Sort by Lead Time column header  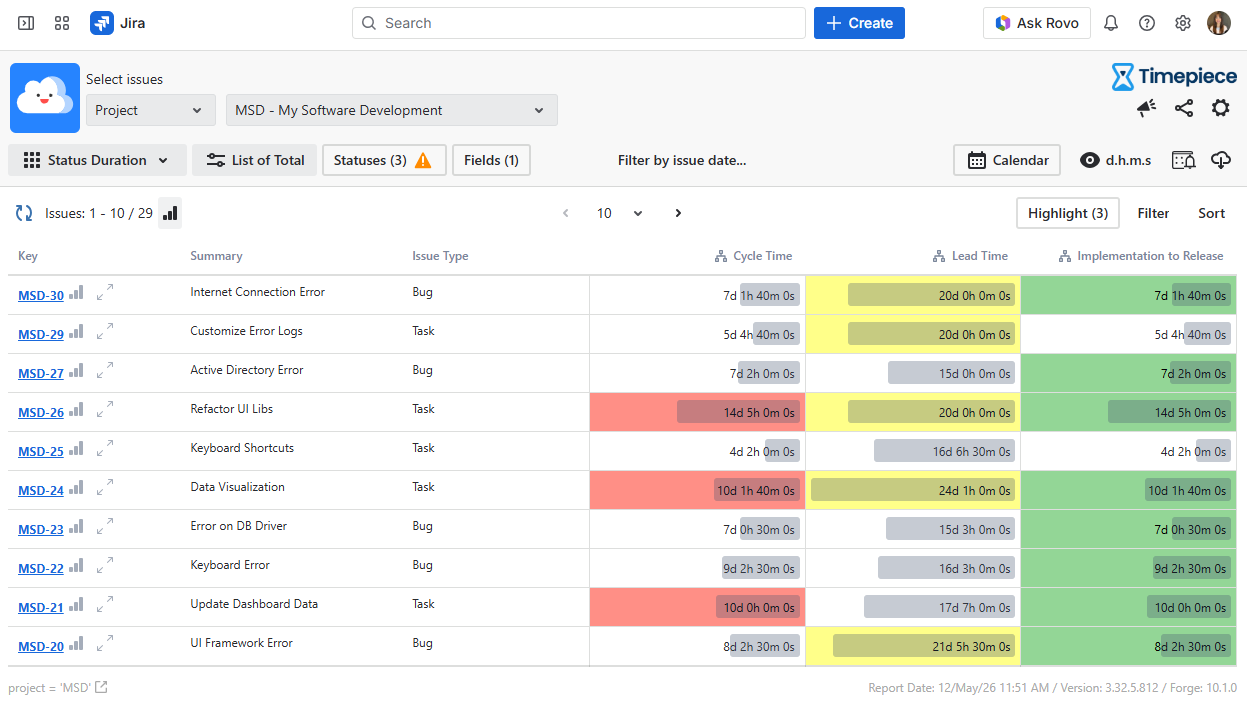tap(970, 256)
